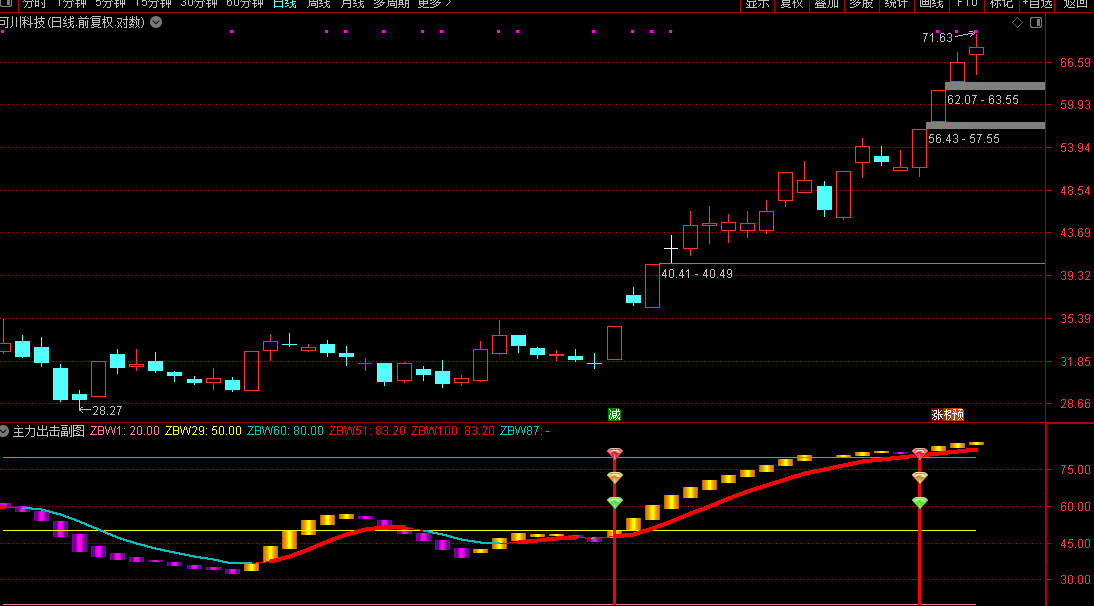Open the 复权 adjustment menu
Screen dimensions: 1094x606
[x=792, y=3]
